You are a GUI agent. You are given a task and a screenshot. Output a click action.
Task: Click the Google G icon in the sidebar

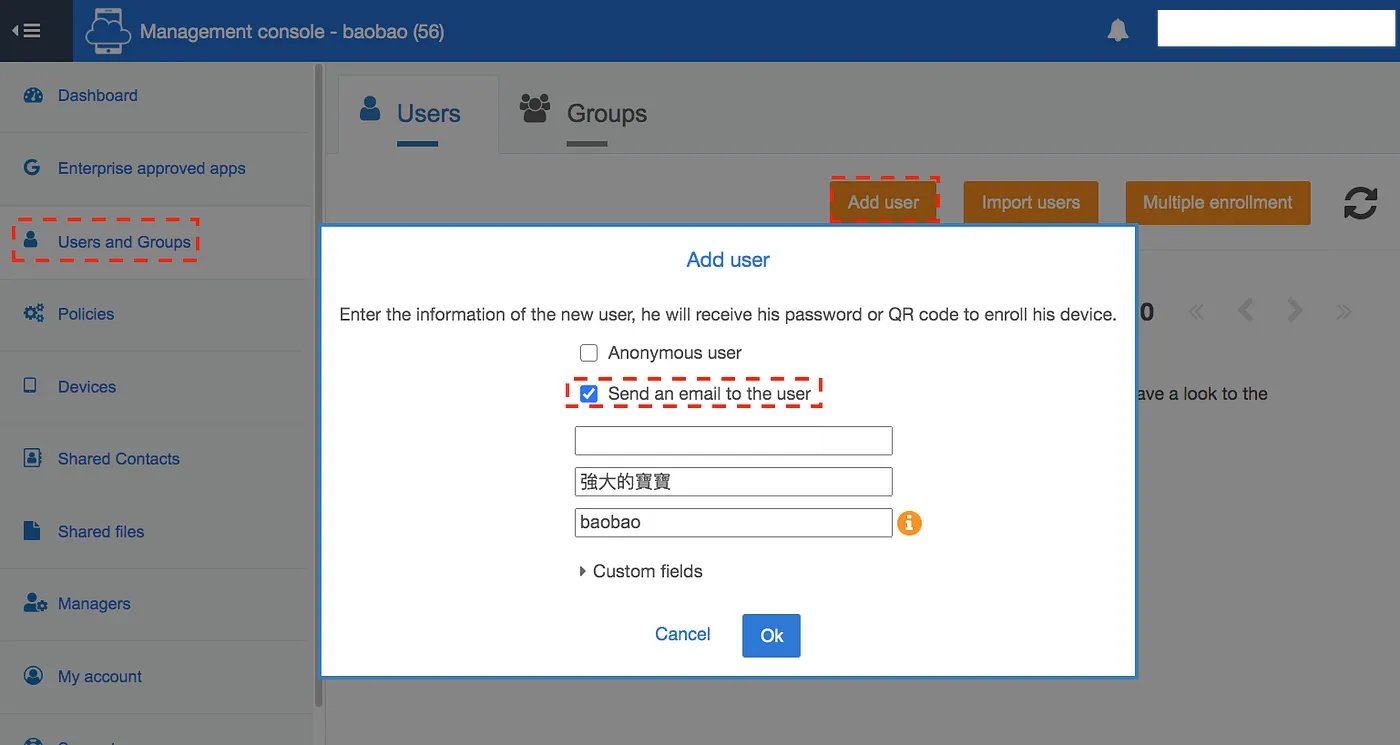tap(32, 168)
